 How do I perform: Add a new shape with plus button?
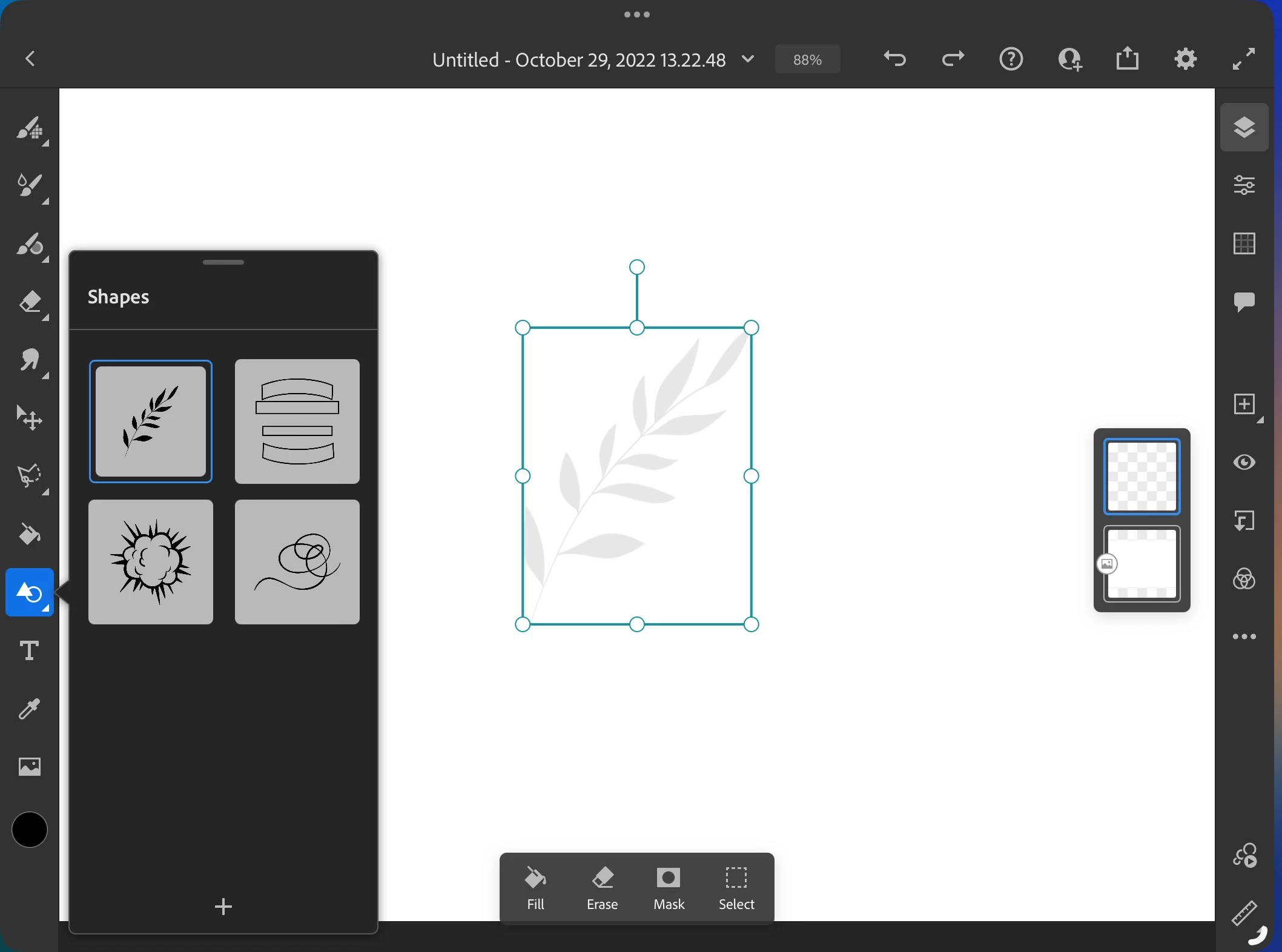point(223,906)
